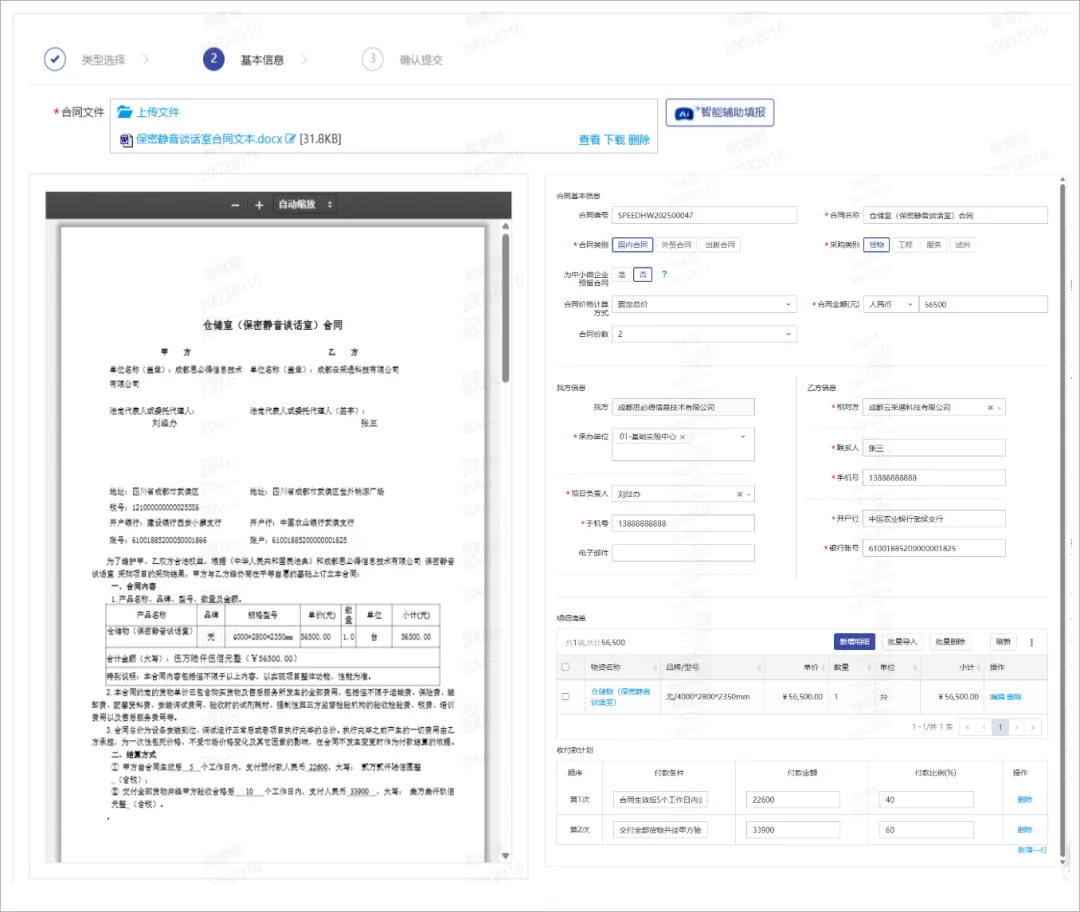Click the zoom out minus icon in viewer

235,205
